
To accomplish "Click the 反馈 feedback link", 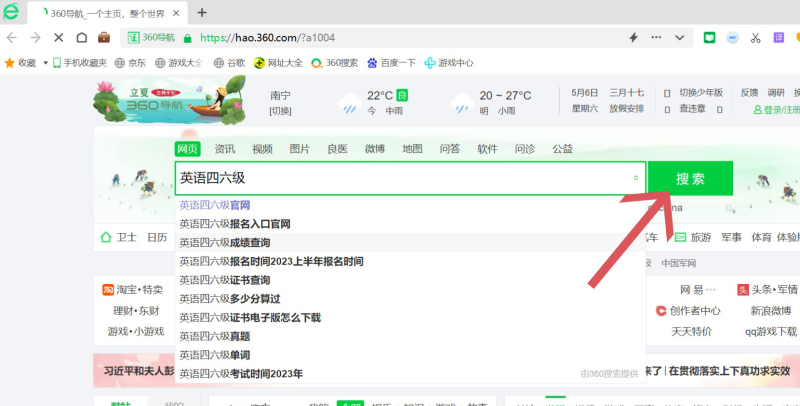I will 749,93.
